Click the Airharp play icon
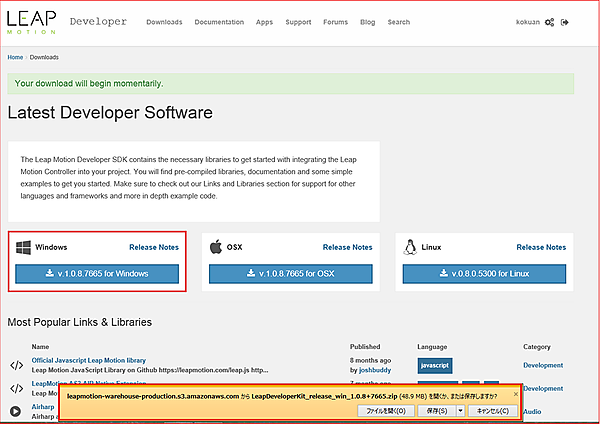 [16, 410]
